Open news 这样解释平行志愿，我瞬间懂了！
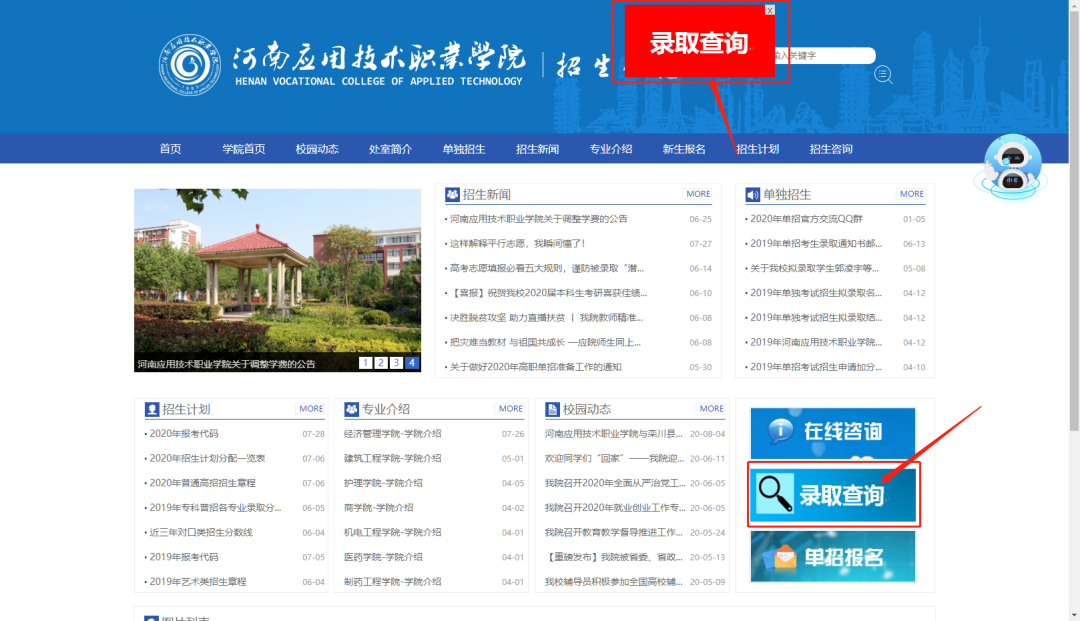Viewport: 1080px width, 621px height. click(518, 244)
